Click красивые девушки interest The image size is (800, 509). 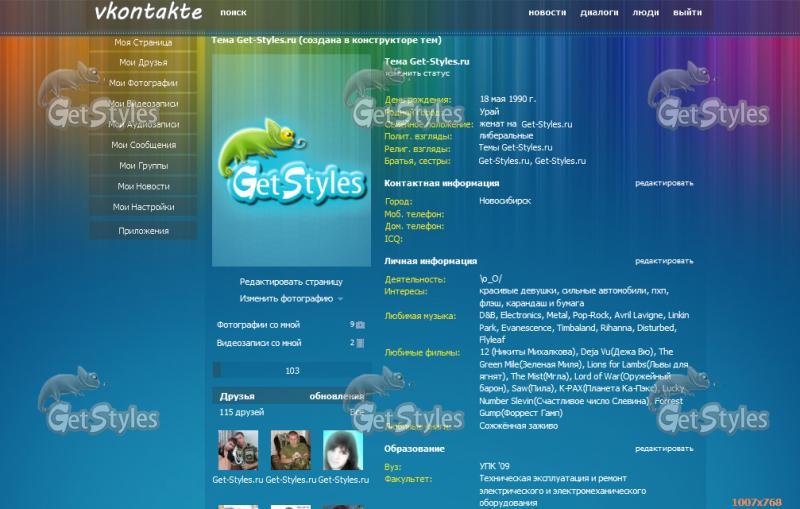click(518, 291)
